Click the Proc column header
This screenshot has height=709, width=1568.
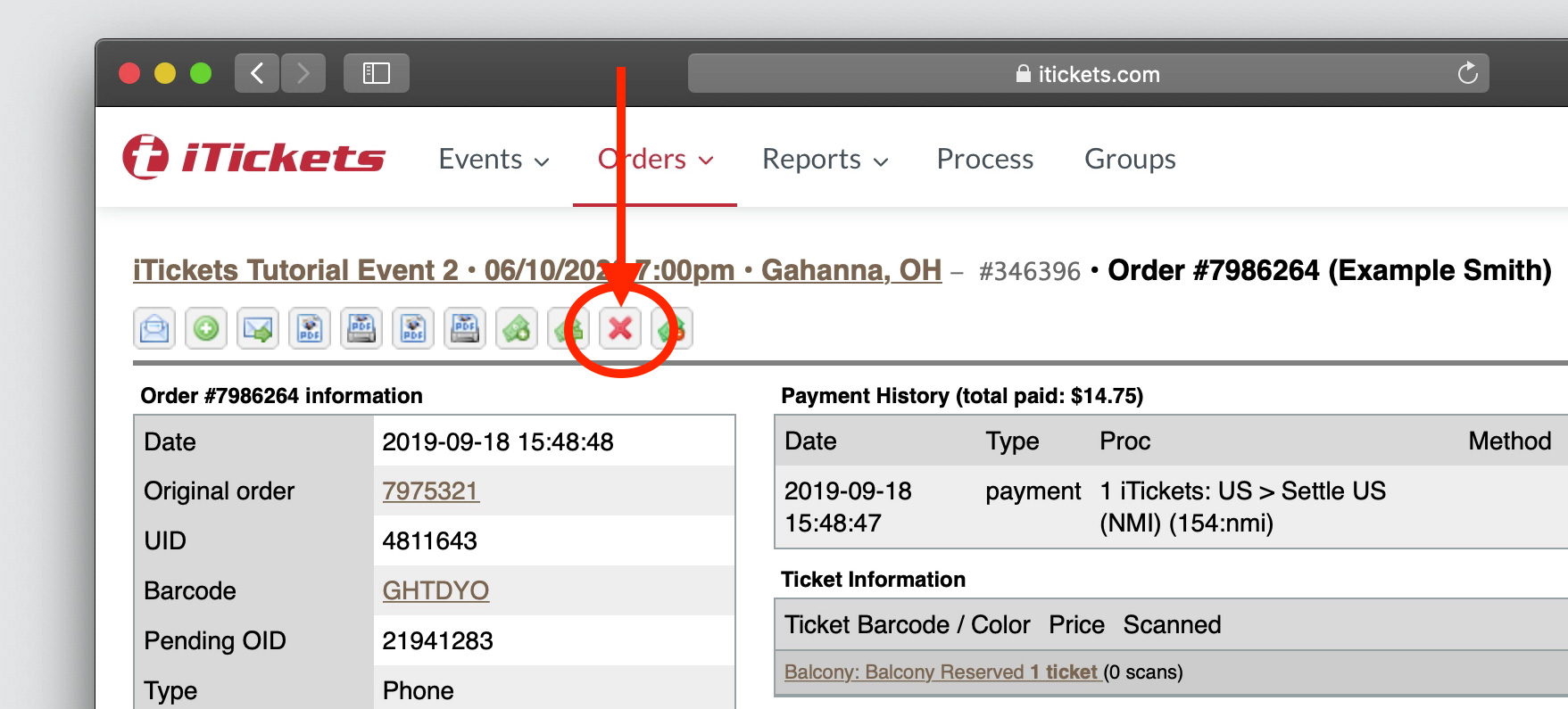1124,441
